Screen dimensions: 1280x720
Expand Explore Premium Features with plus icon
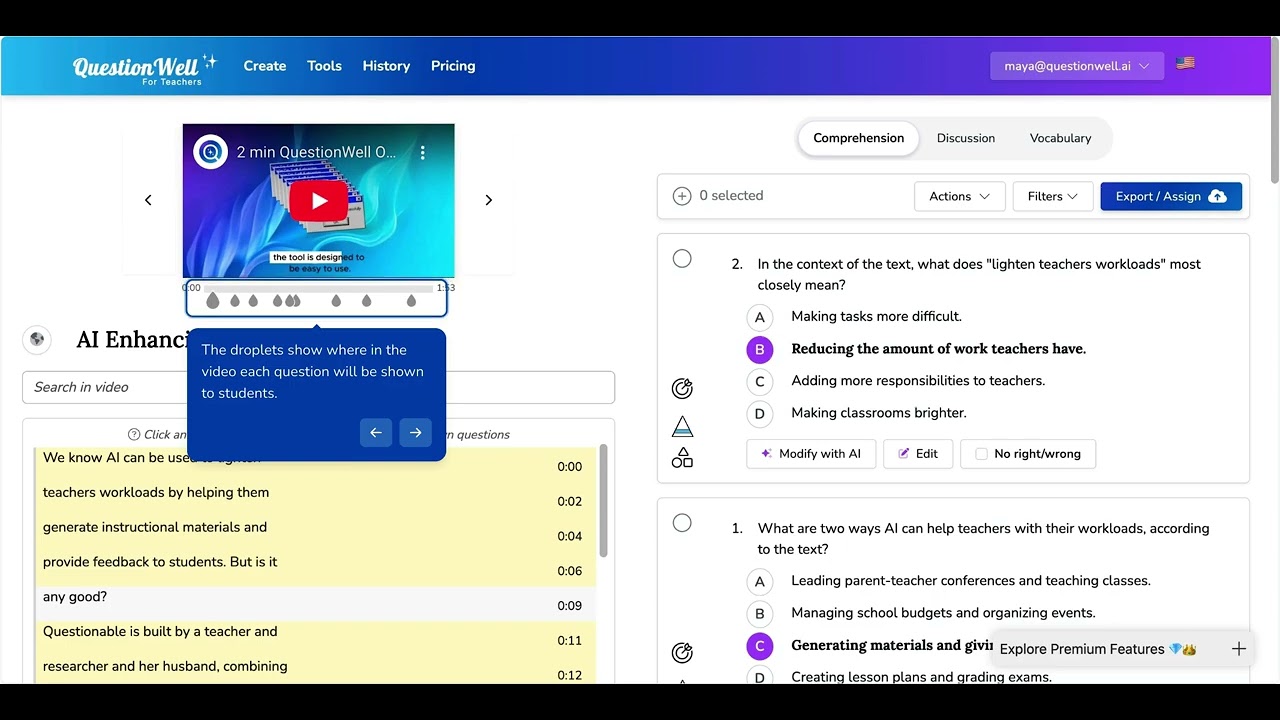1239,649
